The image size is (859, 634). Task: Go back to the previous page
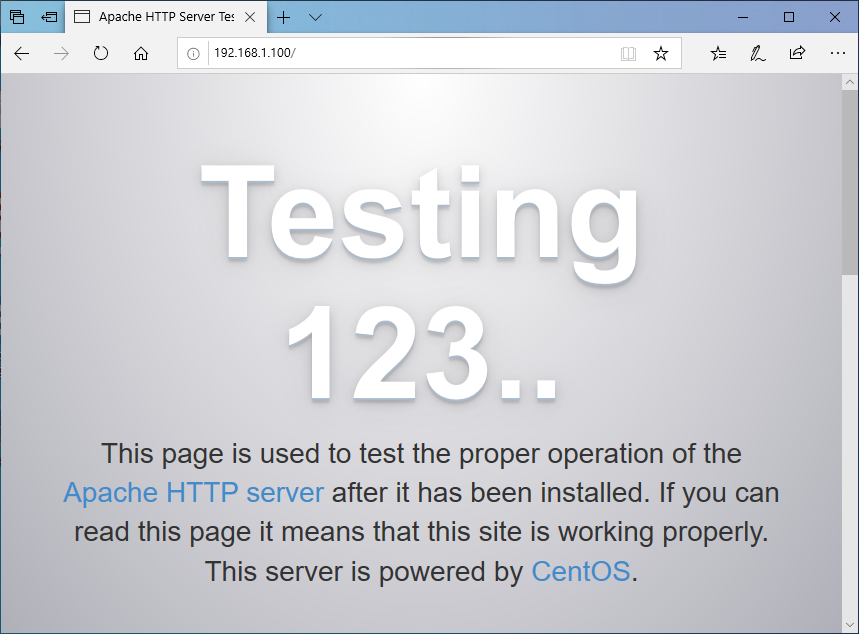point(21,53)
